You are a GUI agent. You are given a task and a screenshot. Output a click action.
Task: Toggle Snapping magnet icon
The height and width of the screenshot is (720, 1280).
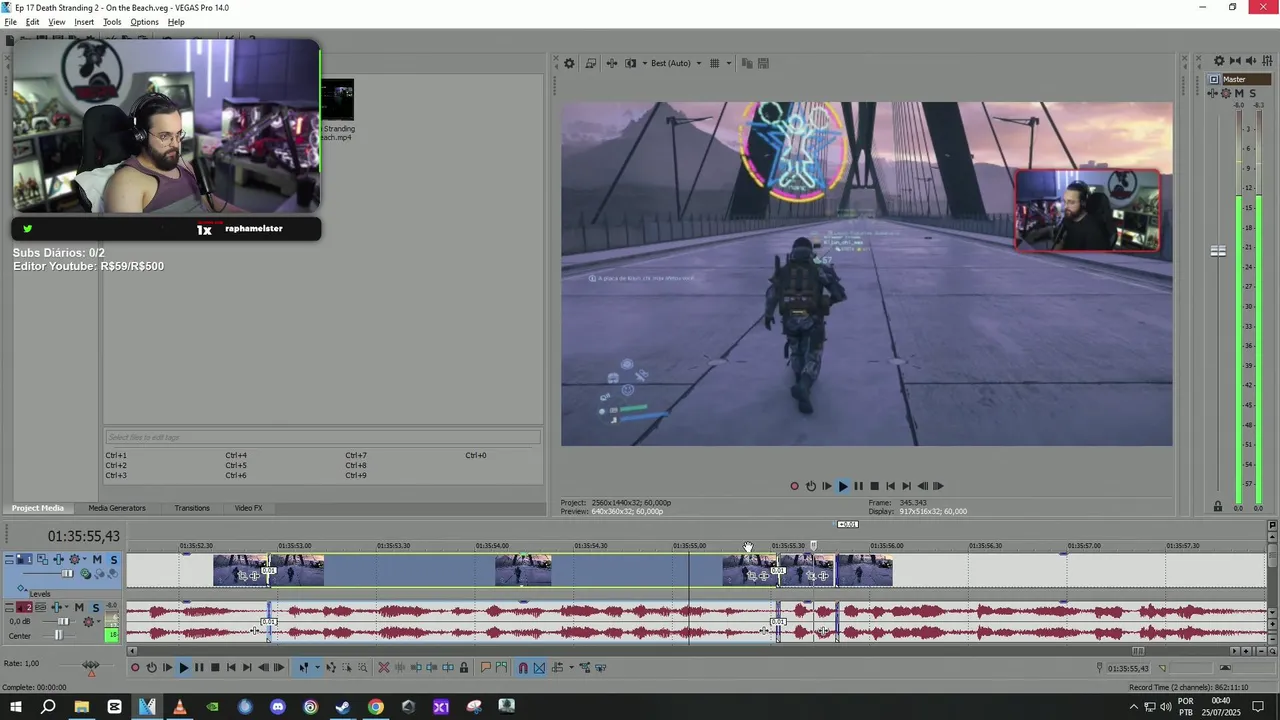pos(523,667)
